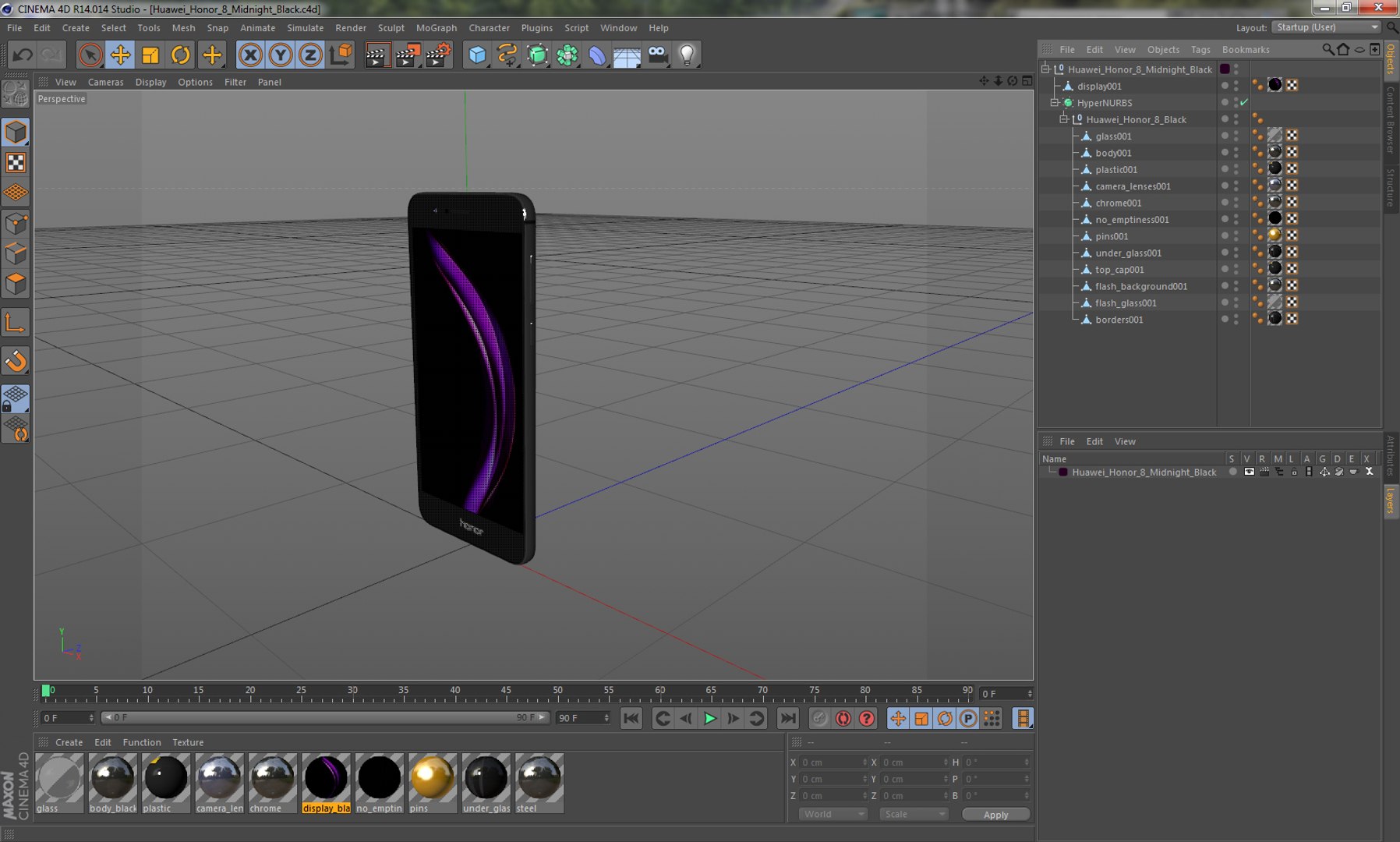This screenshot has width=1400, height=842.
Task: Open the Array modeling objects icon
Action: [x=567, y=55]
